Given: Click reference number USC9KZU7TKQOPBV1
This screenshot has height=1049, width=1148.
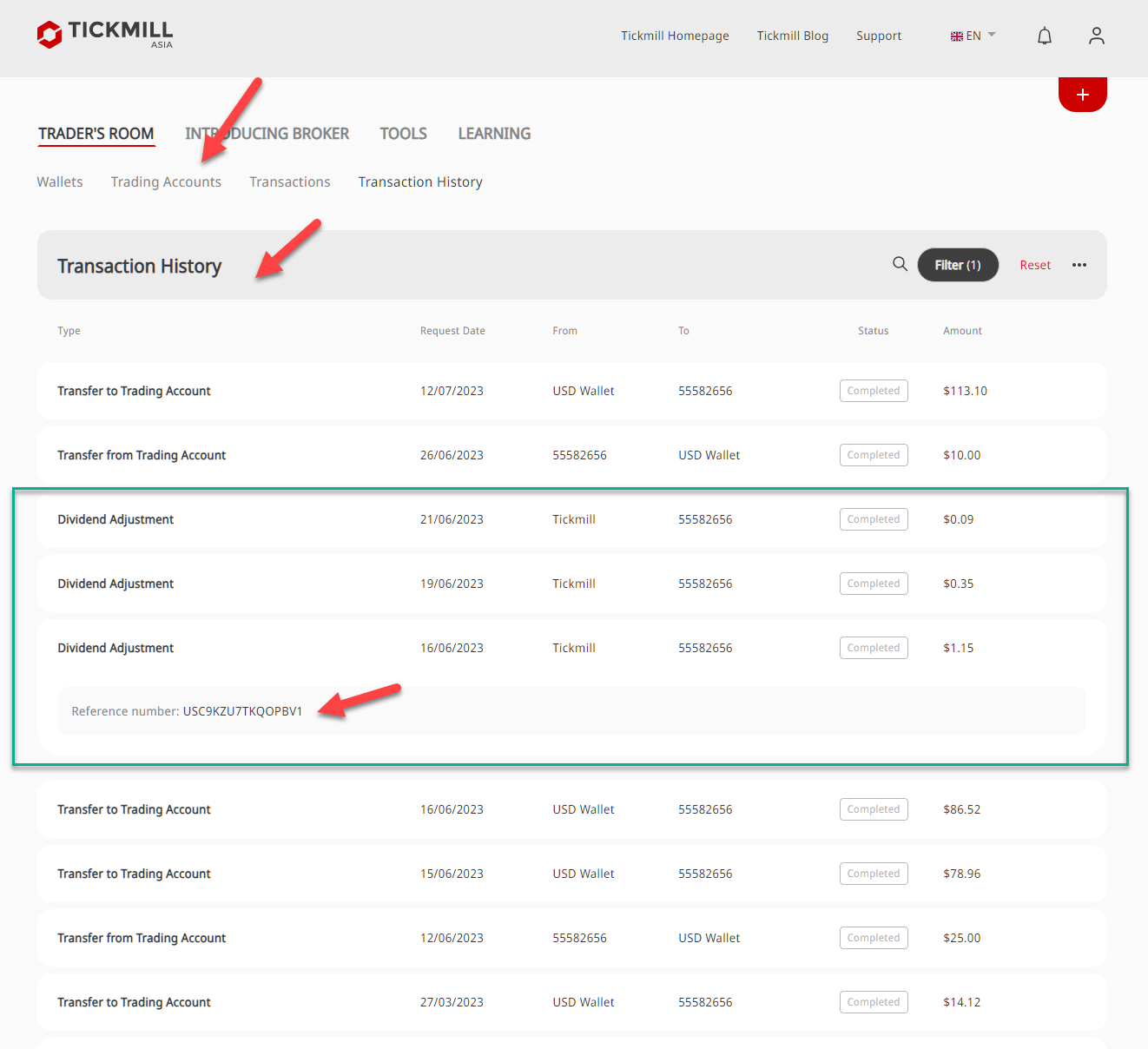Looking at the screenshot, I should [x=242, y=711].
